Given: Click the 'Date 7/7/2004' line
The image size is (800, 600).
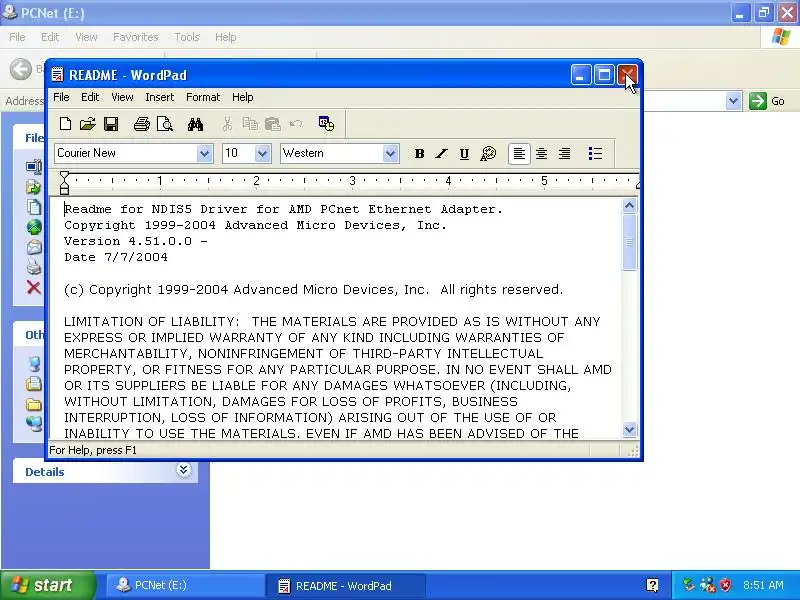Looking at the screenshot, I should click(x=116, y=257).
